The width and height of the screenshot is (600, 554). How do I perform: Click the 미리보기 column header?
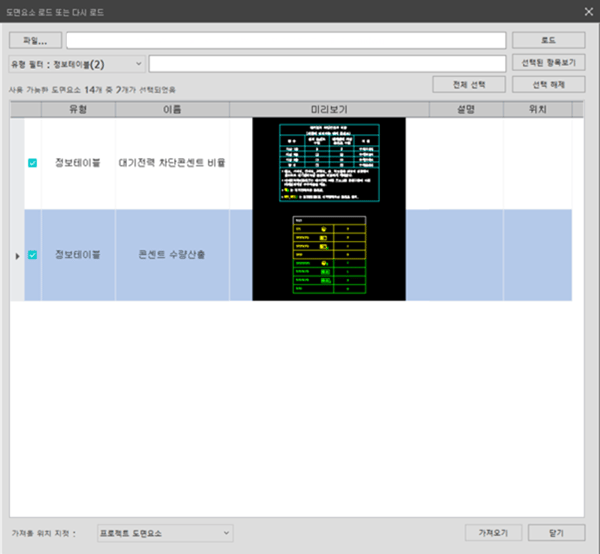(x=329, y=109)
